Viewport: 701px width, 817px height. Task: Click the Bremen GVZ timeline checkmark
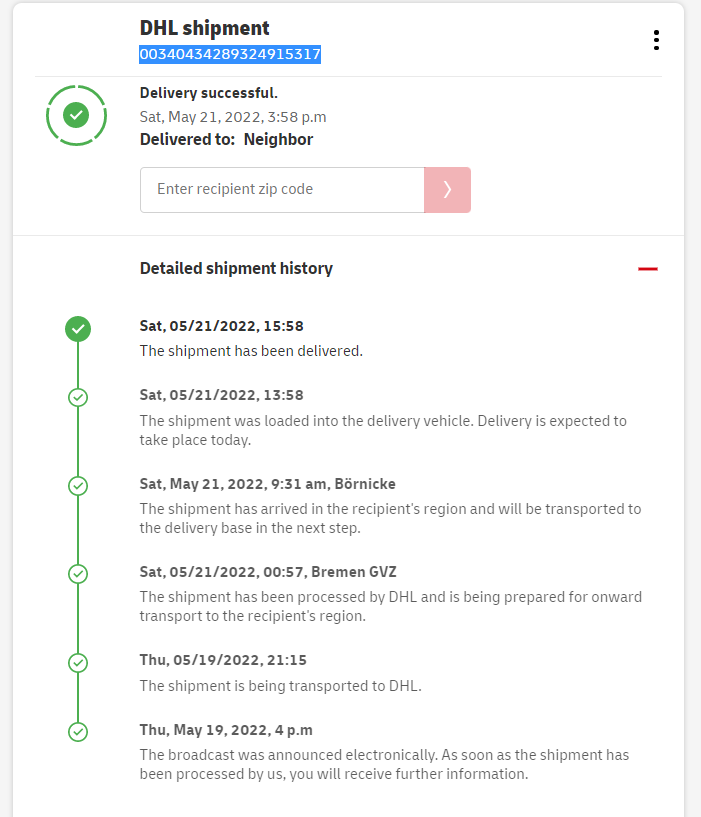78,574
